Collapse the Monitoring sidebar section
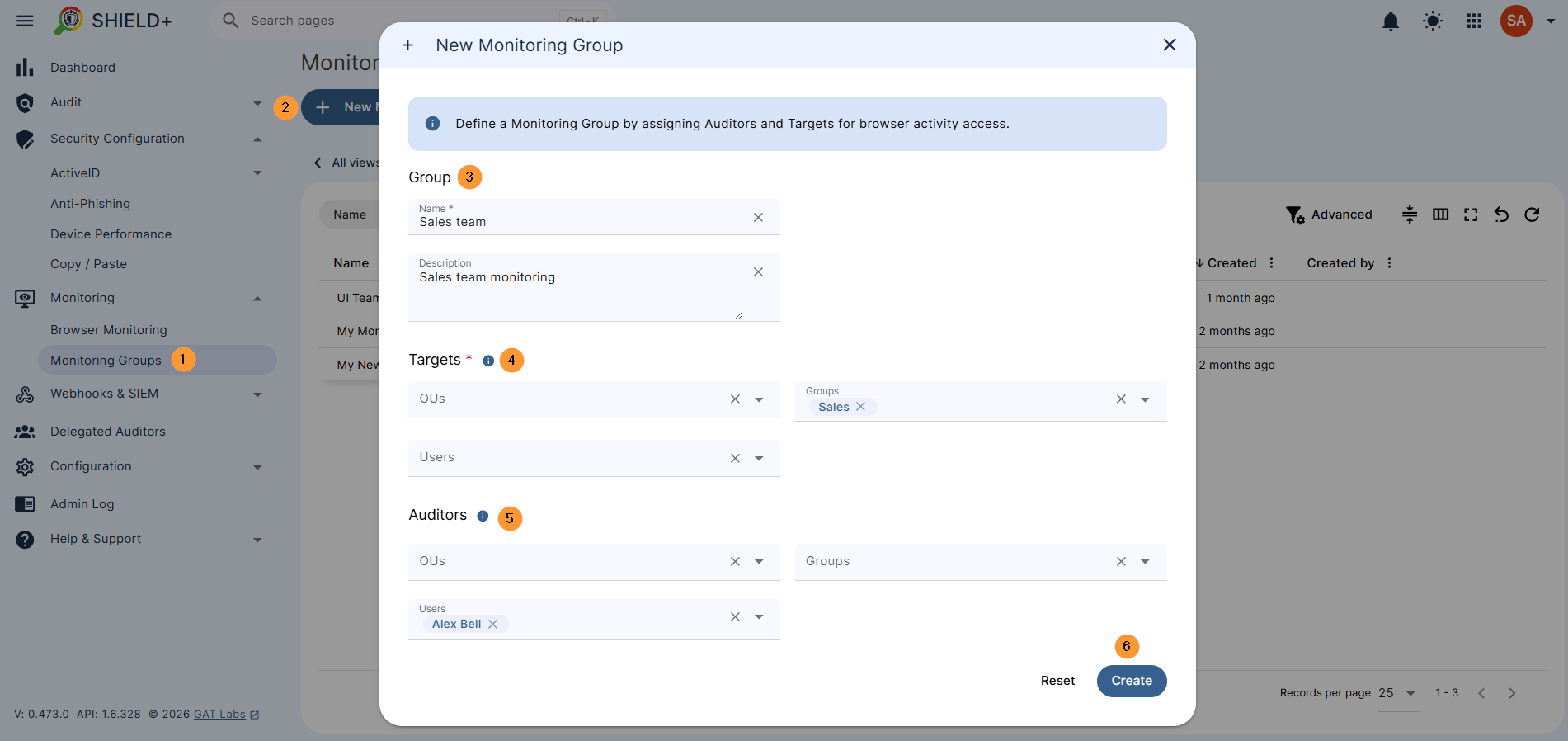This screenshot has height=741, width=1568. click(x=257, y=299)
